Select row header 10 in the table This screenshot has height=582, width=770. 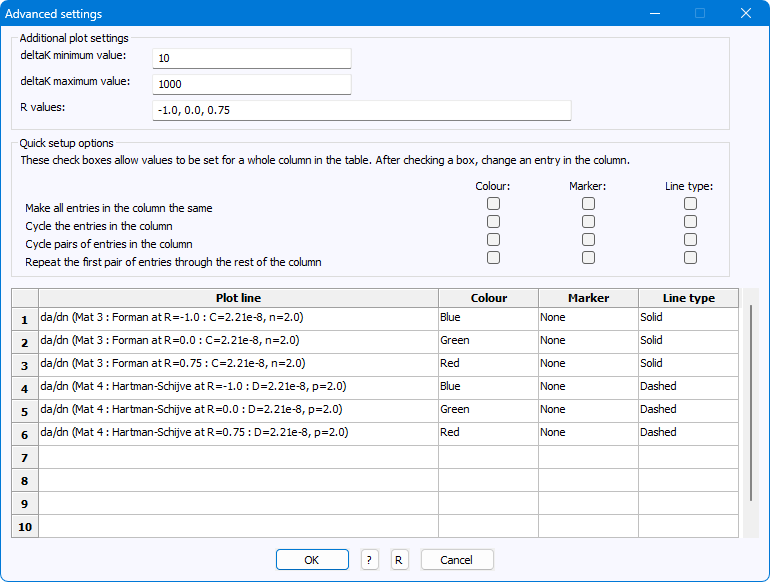tap(25, 527)
